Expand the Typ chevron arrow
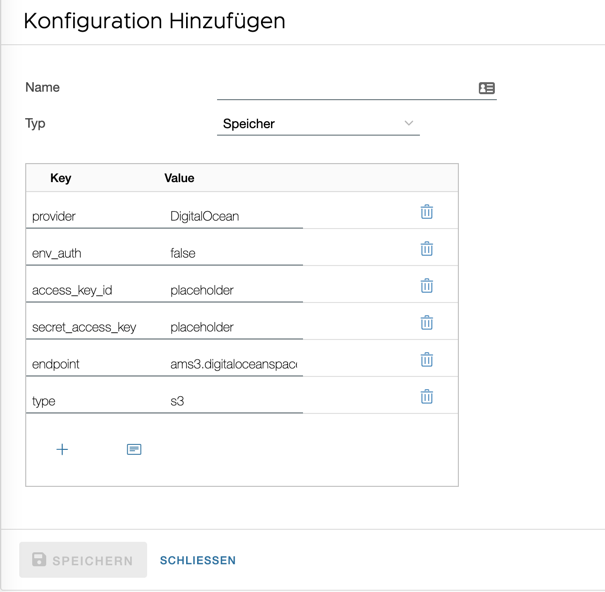The height and width of the screenshot is (592, 605). tap(409, 124)
